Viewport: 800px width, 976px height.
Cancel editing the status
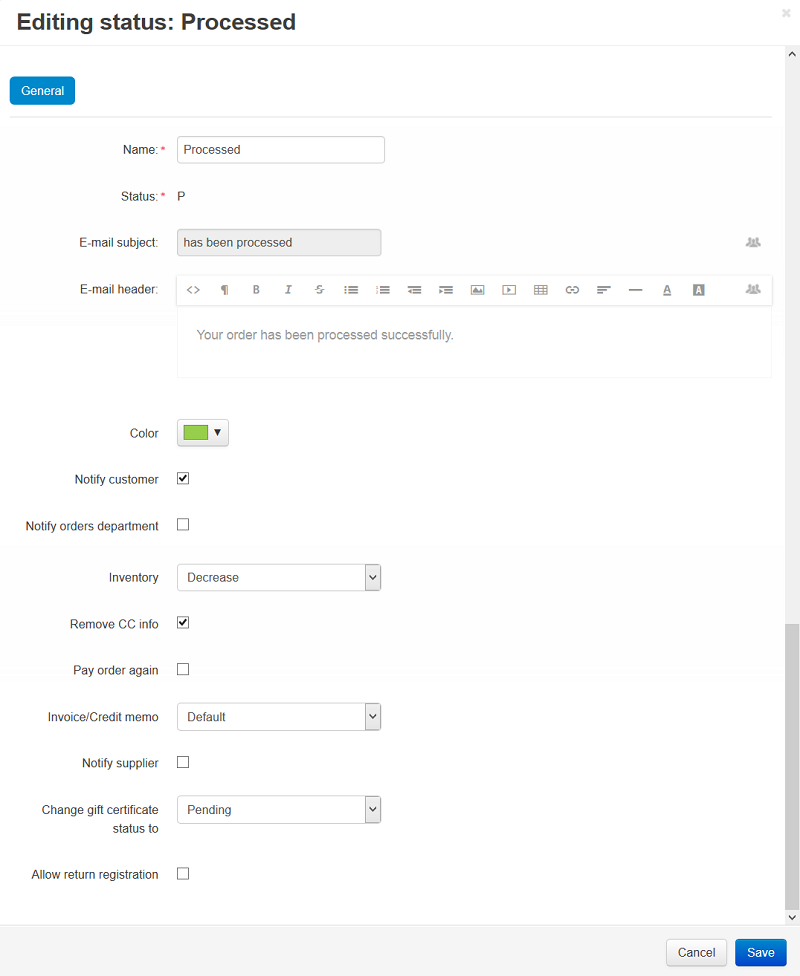(697, 953)
